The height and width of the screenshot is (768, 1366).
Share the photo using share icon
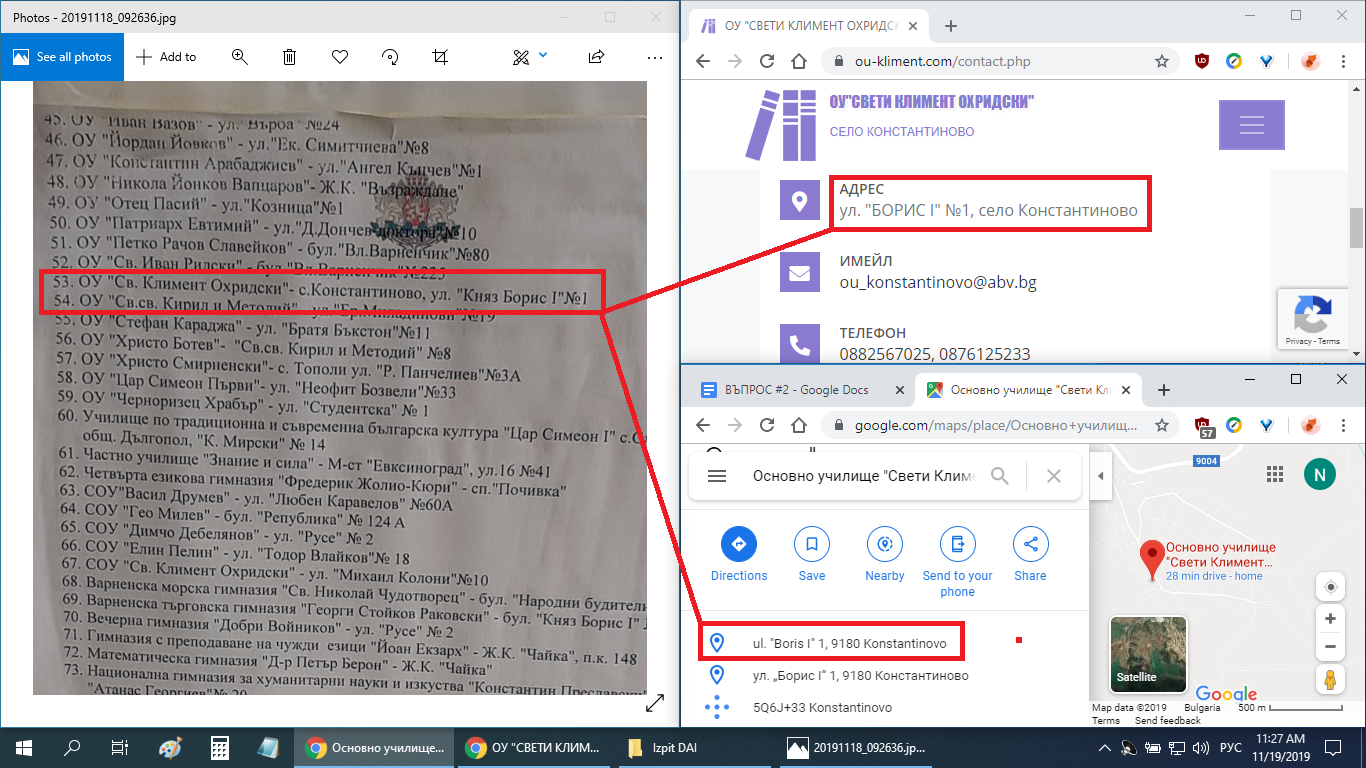[x=596, y=57]
